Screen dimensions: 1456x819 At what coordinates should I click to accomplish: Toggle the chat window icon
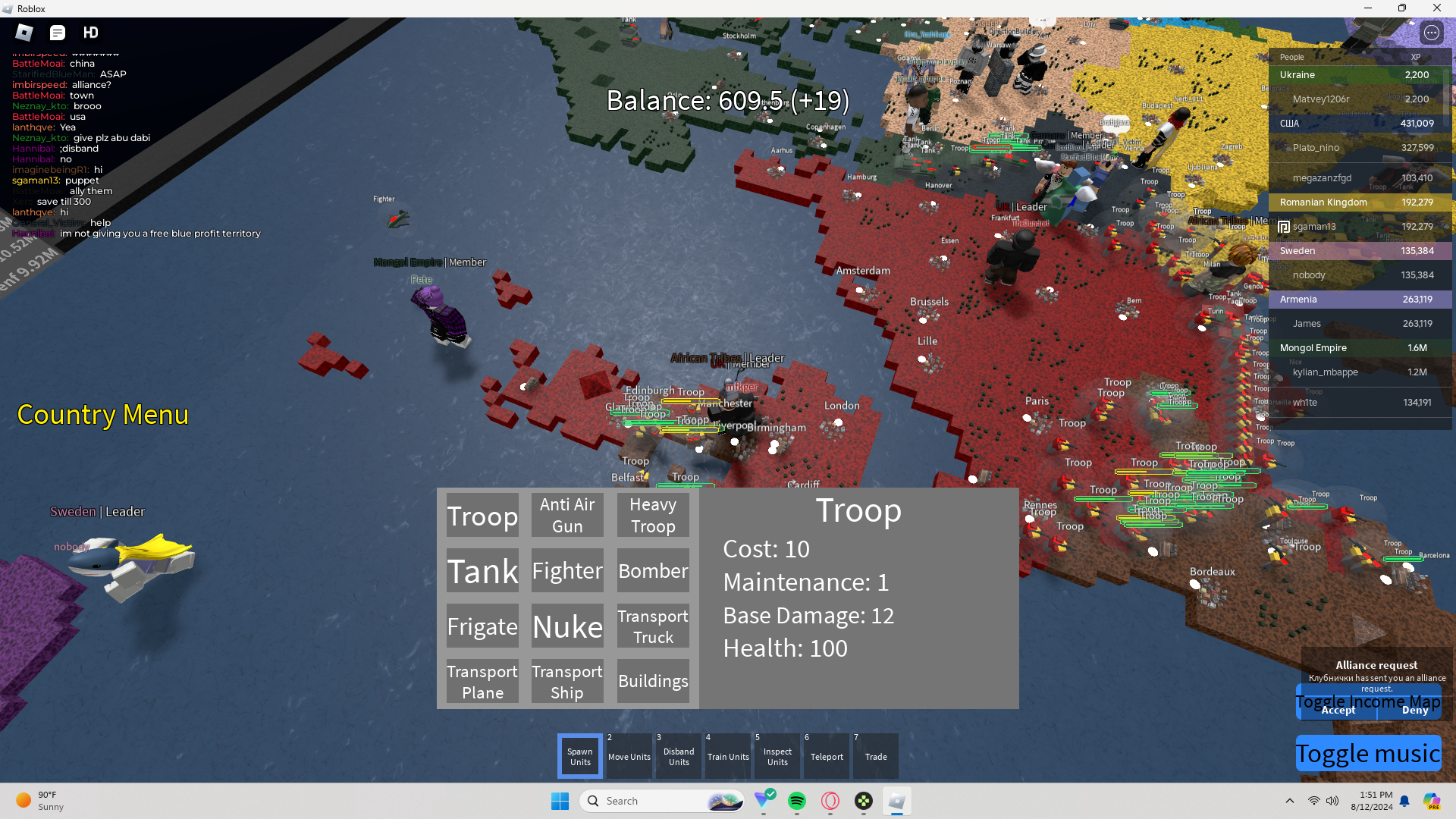coord(58,33)
